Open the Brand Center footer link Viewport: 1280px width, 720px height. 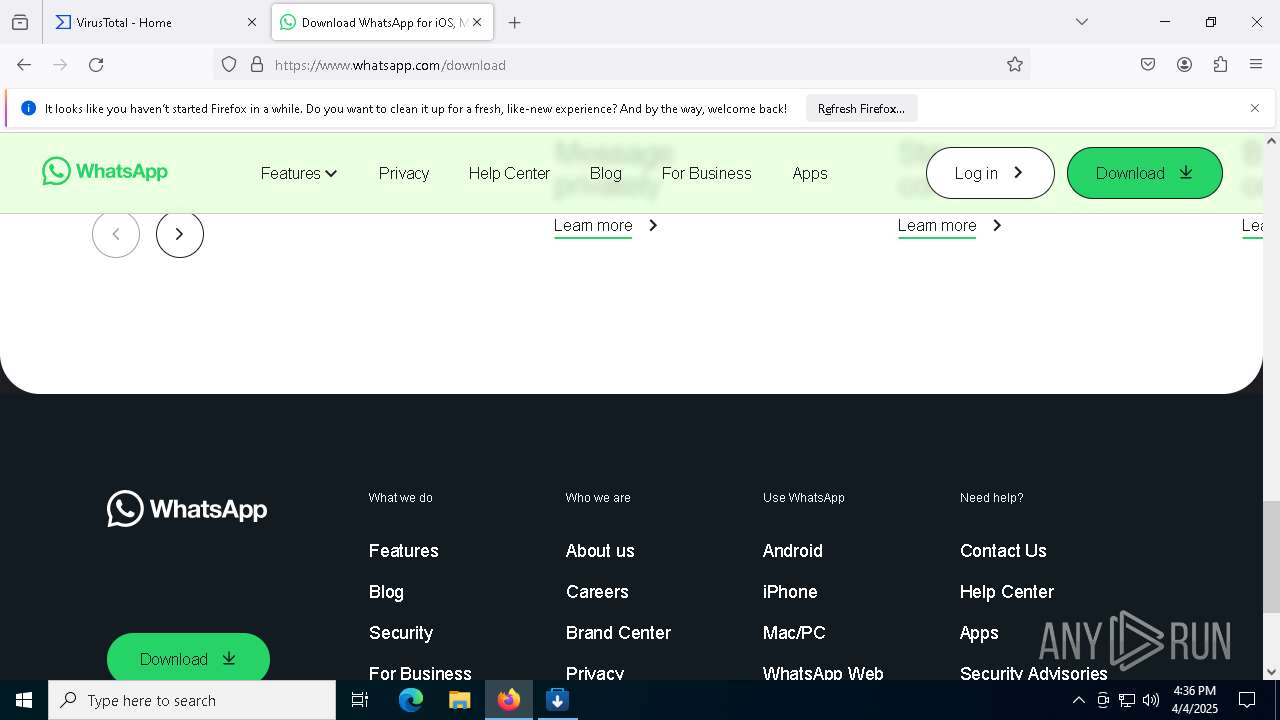[x=618, y=633]
